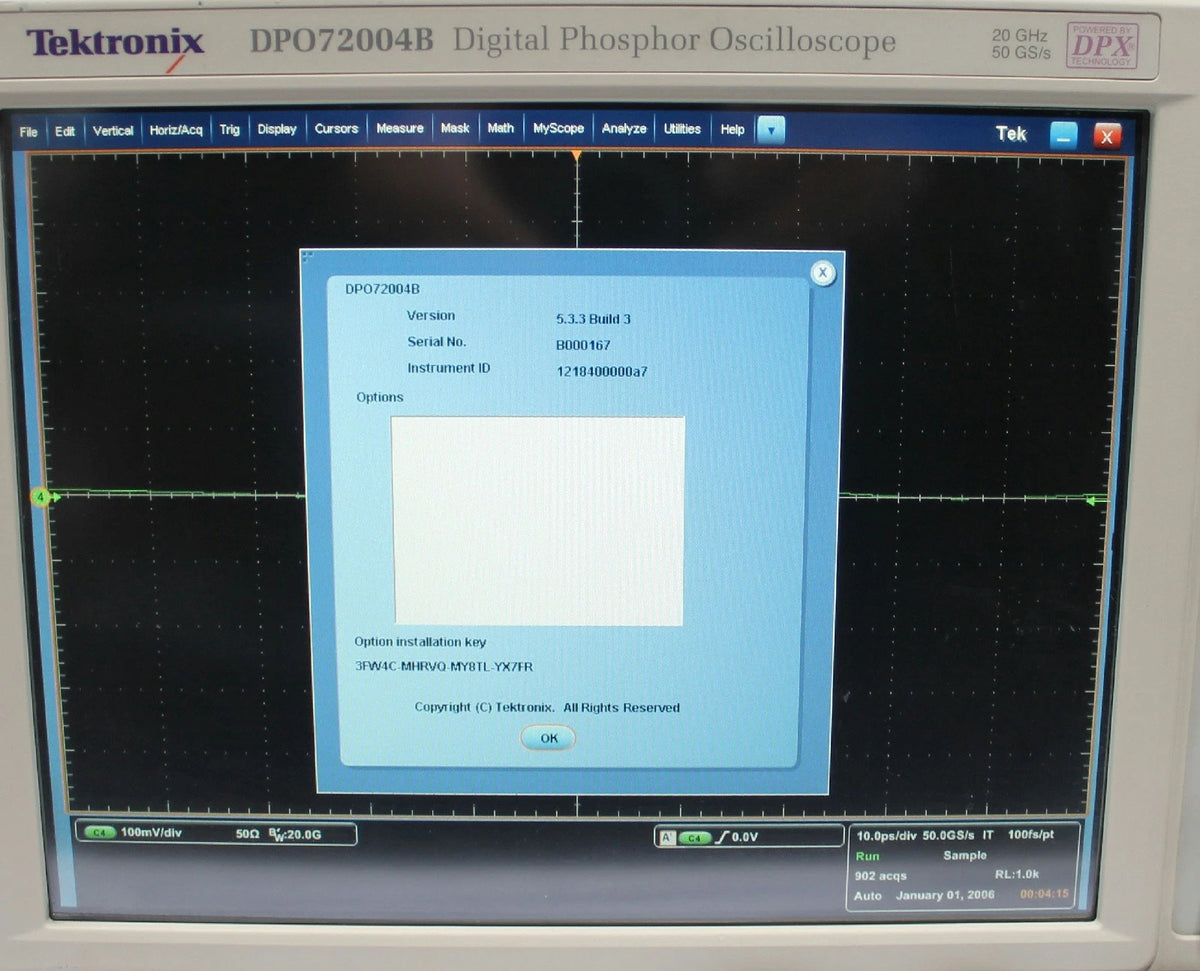Viewport: 1200px width, 971px height.
Task: Click the Run status text
Action: click(867, 856)
